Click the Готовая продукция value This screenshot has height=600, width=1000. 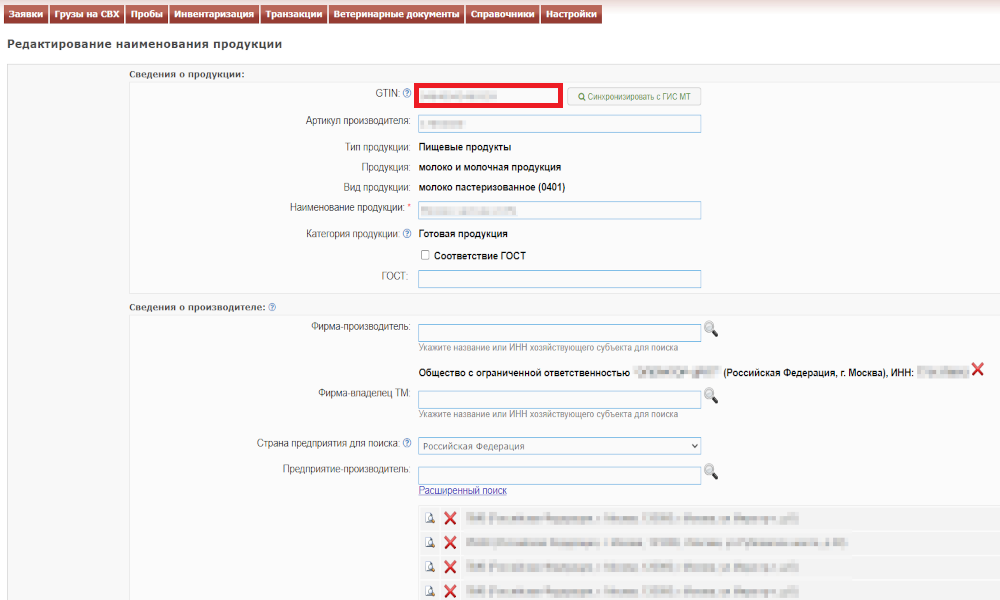[463, 234]
